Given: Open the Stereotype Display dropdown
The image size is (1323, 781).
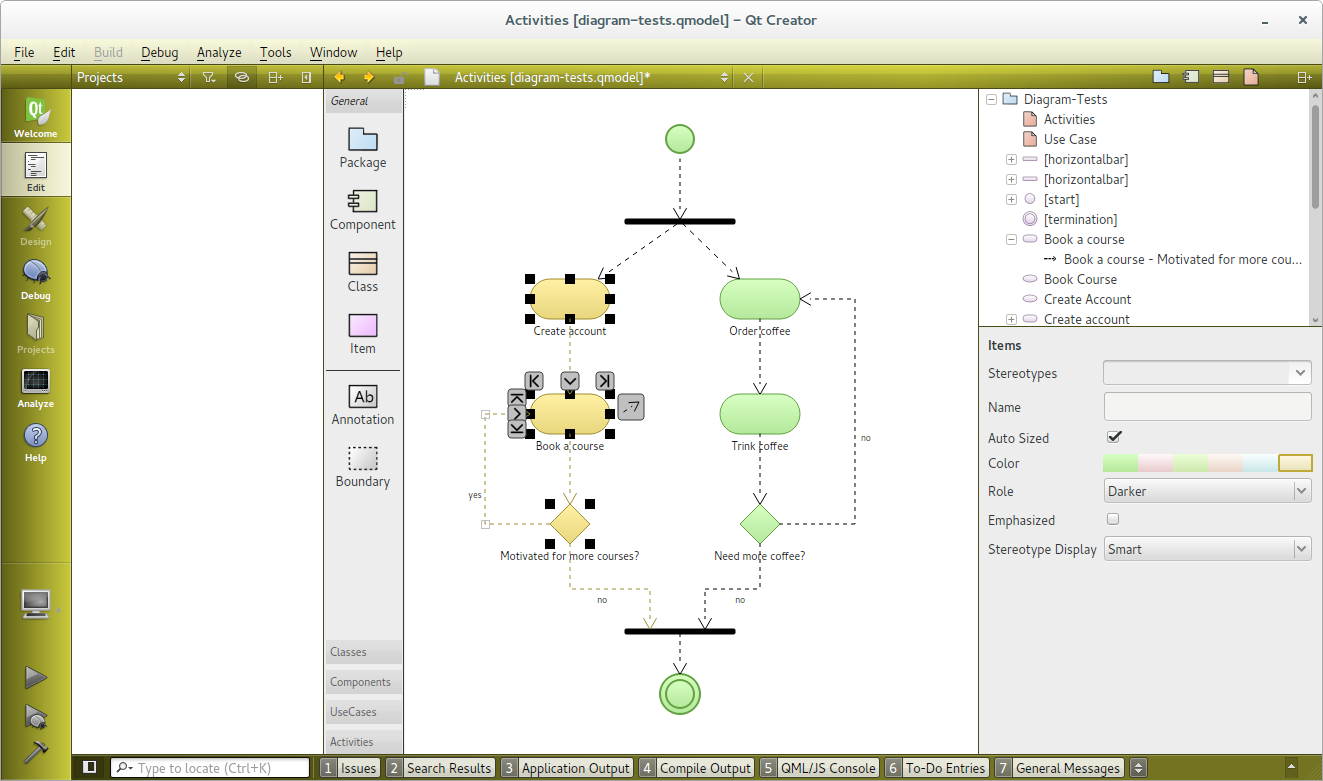Looking at the screenshot, I should [x=1207, y=549].
